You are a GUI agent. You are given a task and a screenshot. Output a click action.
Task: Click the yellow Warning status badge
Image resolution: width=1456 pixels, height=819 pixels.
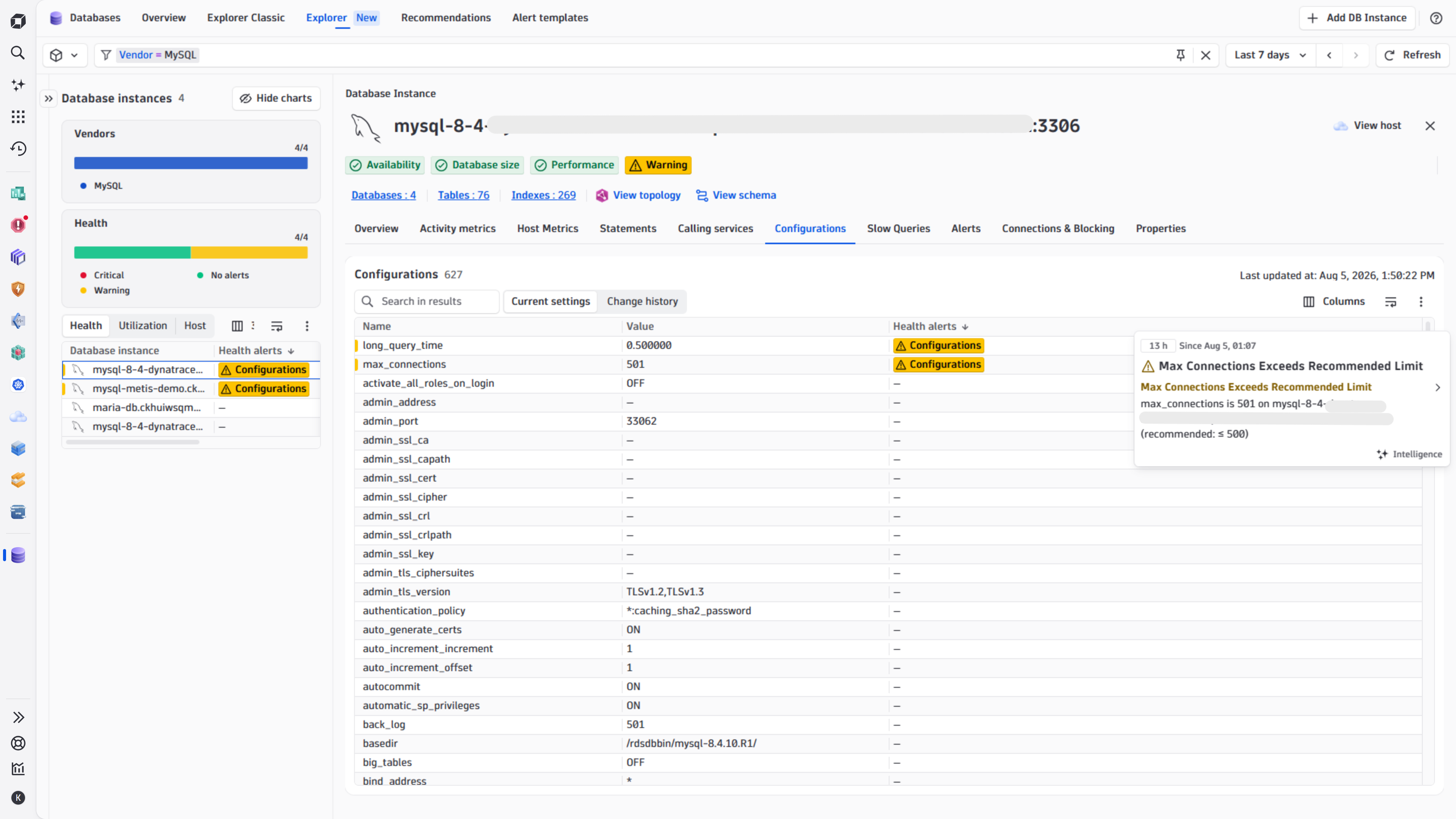pyautogui.click(x=658, y=165)
